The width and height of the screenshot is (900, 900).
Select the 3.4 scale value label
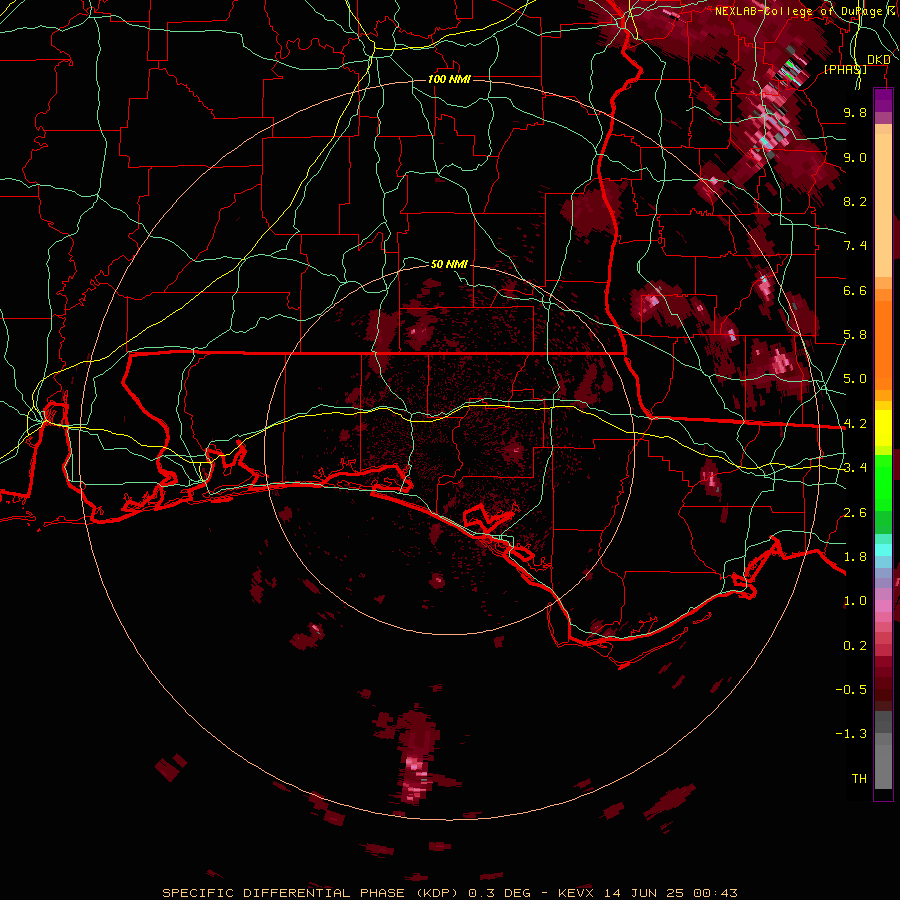click(855, 468)
